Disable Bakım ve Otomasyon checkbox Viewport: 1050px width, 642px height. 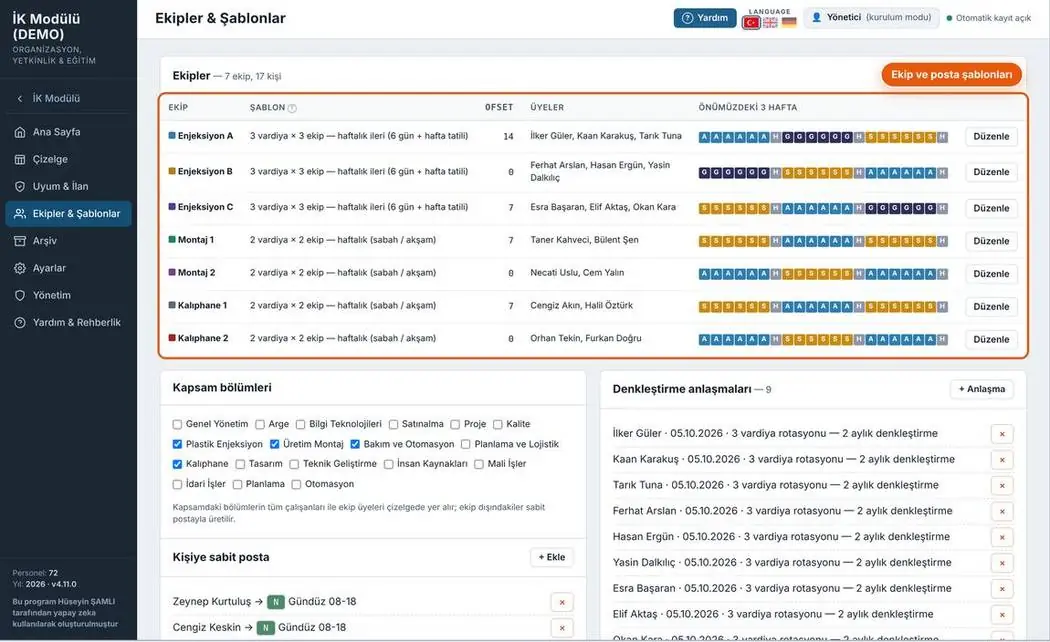click(x=355, y=444)
